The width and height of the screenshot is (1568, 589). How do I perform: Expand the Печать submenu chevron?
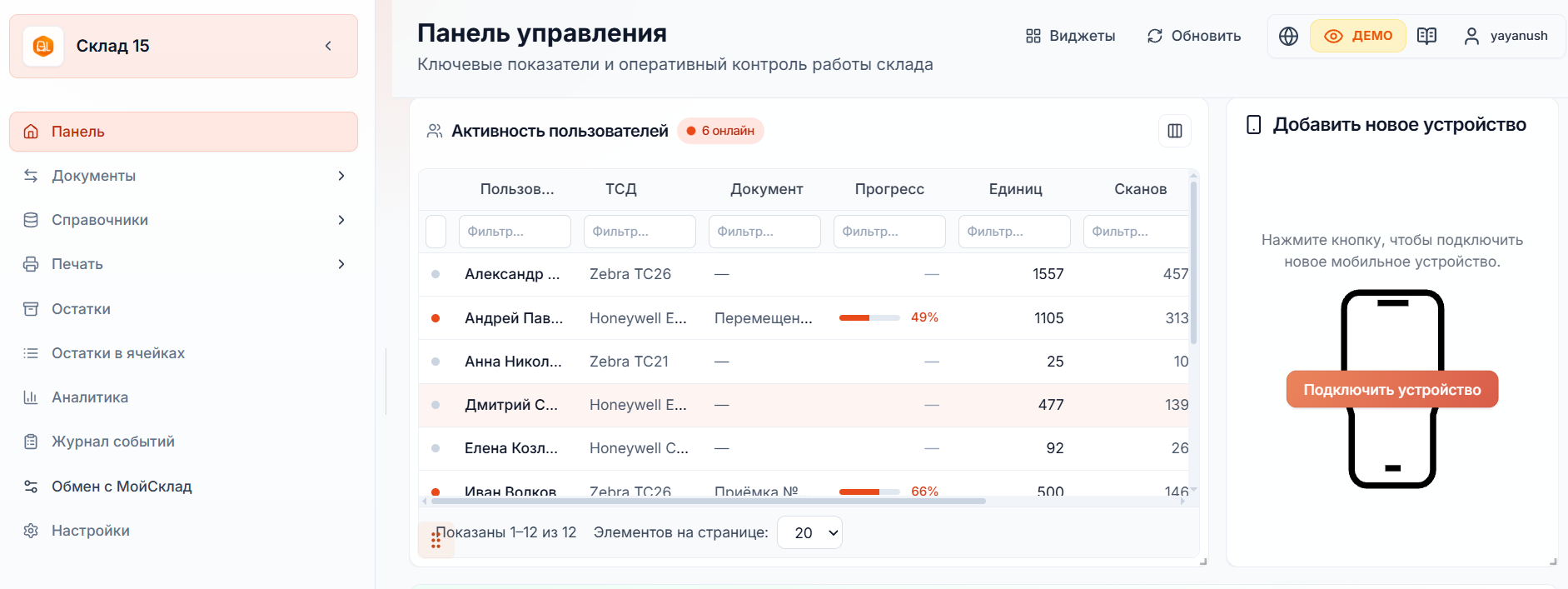(341, 264)
